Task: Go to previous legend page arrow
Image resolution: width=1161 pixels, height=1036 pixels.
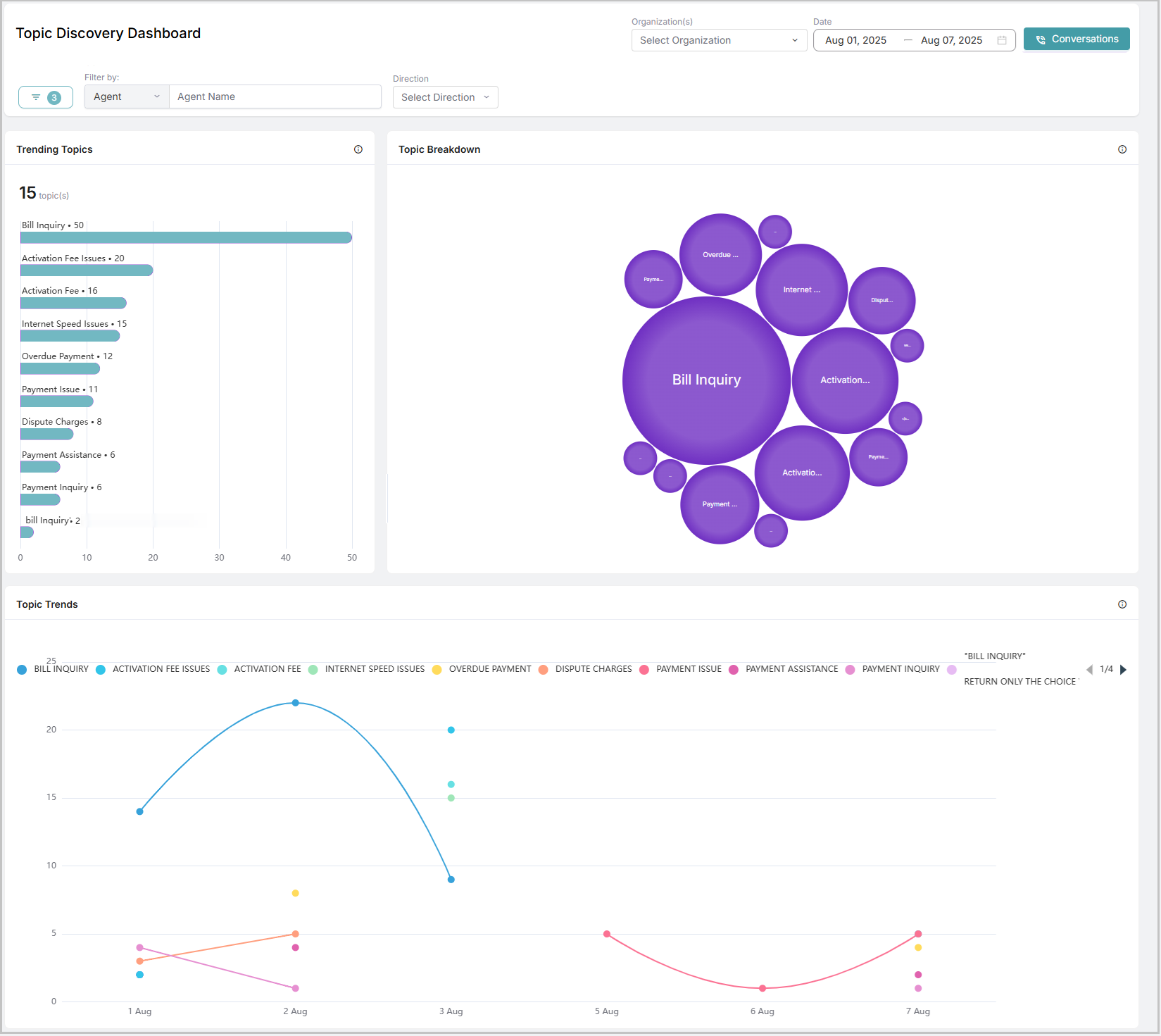Action: [1090, 669]
